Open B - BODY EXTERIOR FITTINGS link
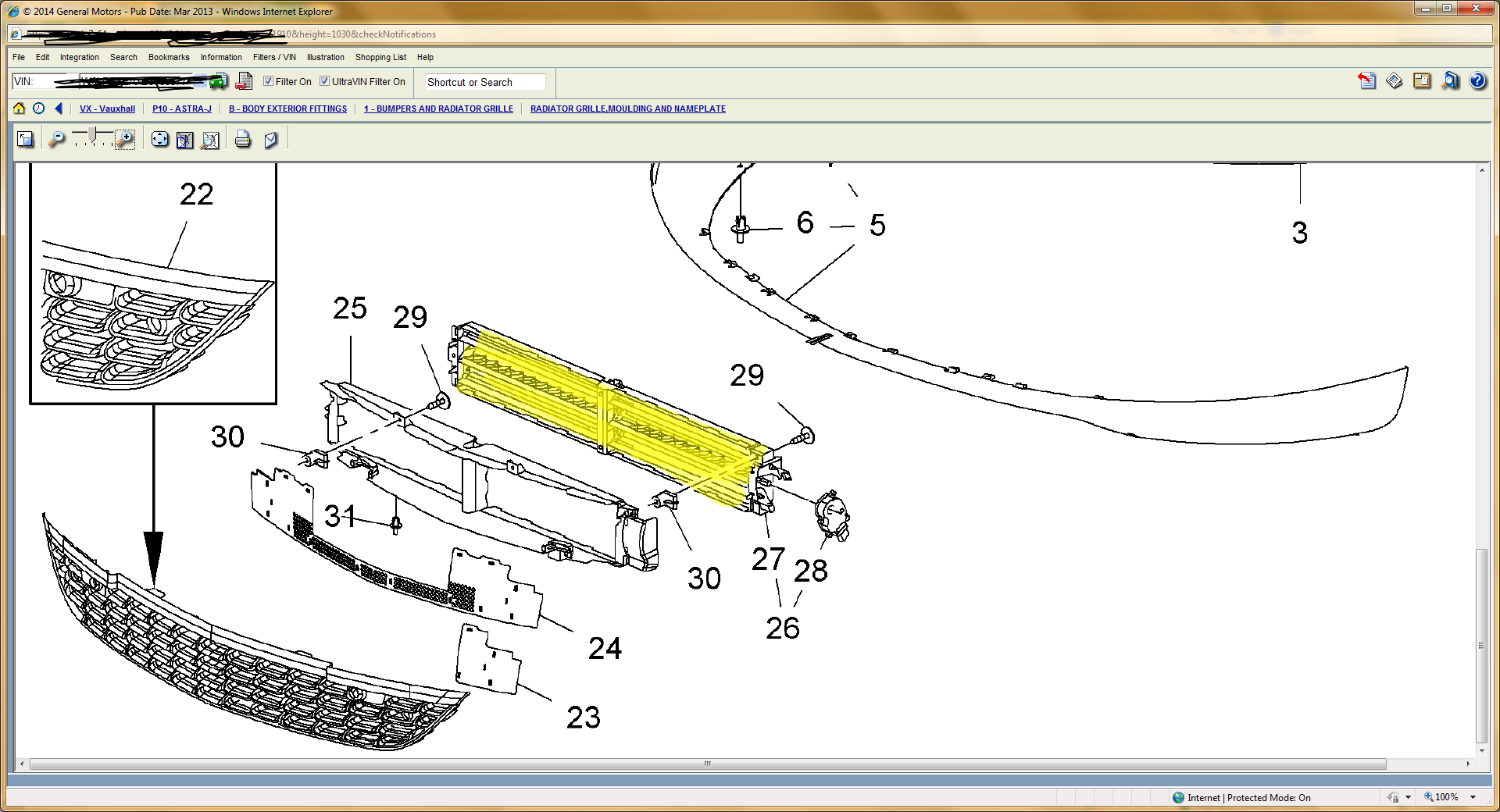The width and height of the screenshot is (1500, 812). click(x=287, y=109)
